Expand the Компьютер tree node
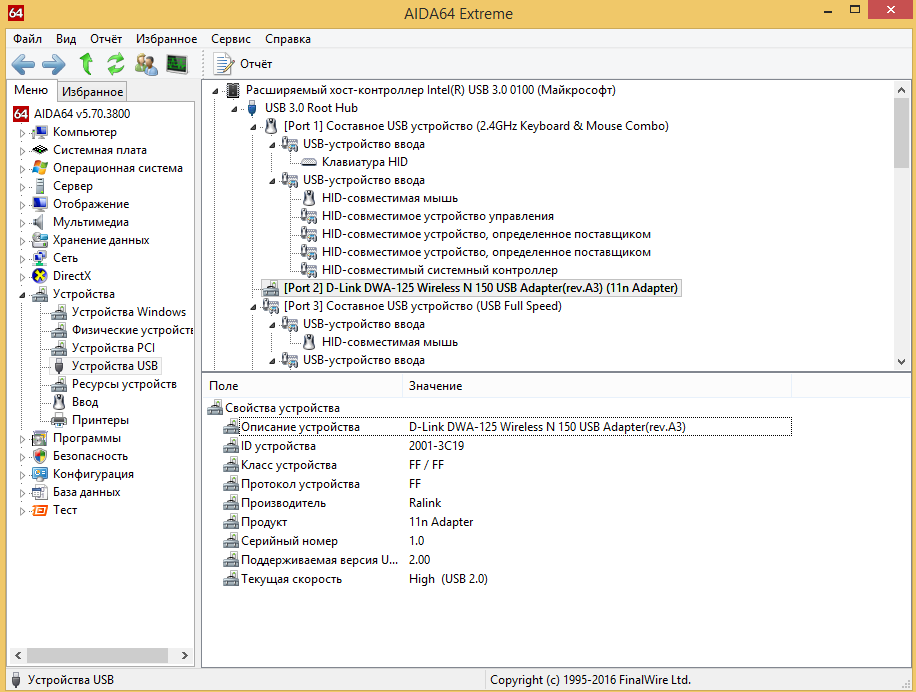The image size is (916, 692). (22, 133)
